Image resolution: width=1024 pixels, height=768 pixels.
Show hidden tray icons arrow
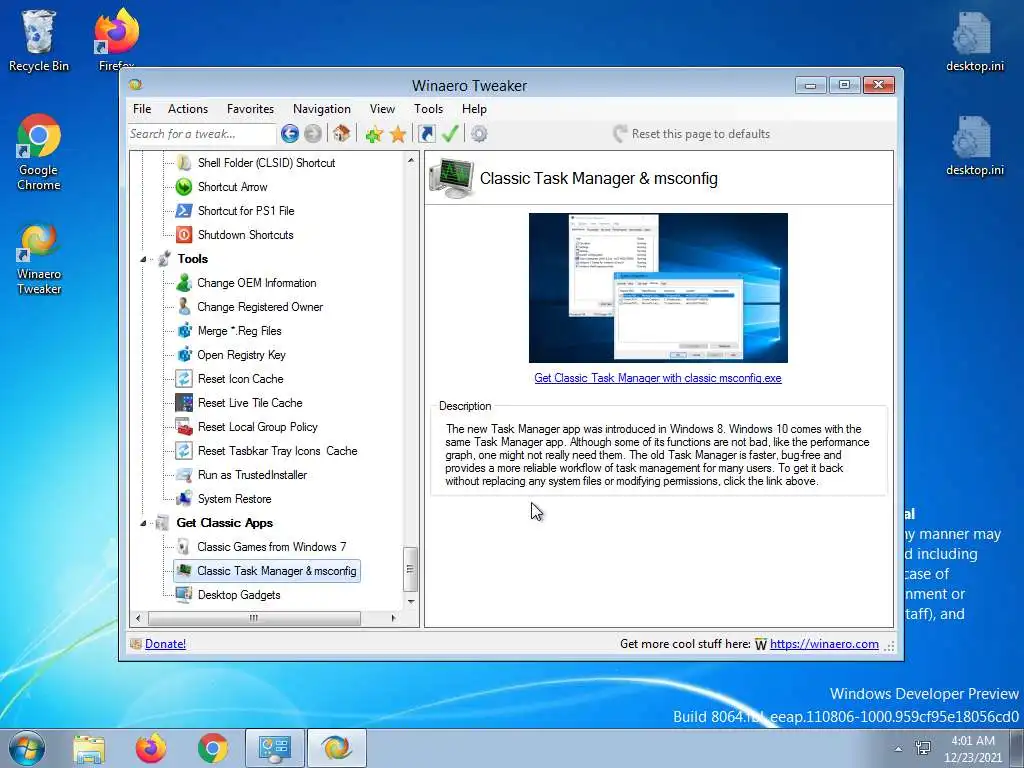[899, 749]
